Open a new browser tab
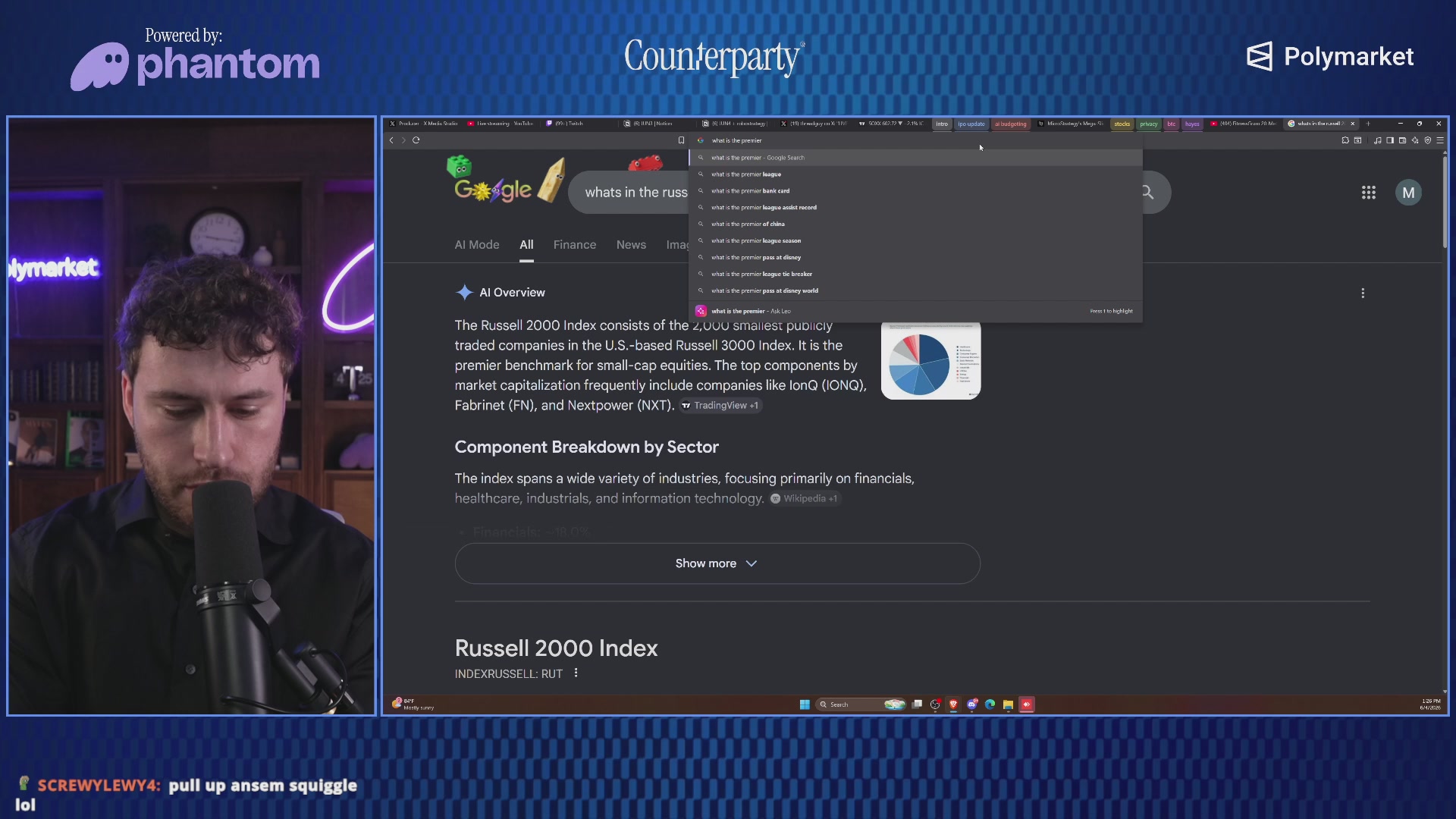The image size is (1456, 819). tap(1368, 124)
